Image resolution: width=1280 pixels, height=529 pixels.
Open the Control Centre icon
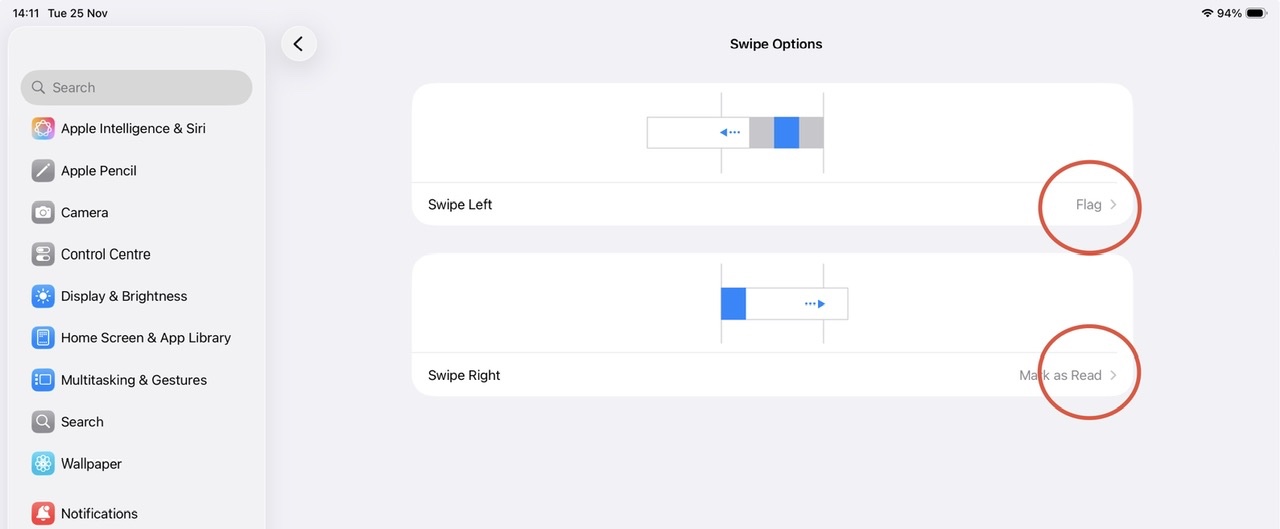pos(43,255)
